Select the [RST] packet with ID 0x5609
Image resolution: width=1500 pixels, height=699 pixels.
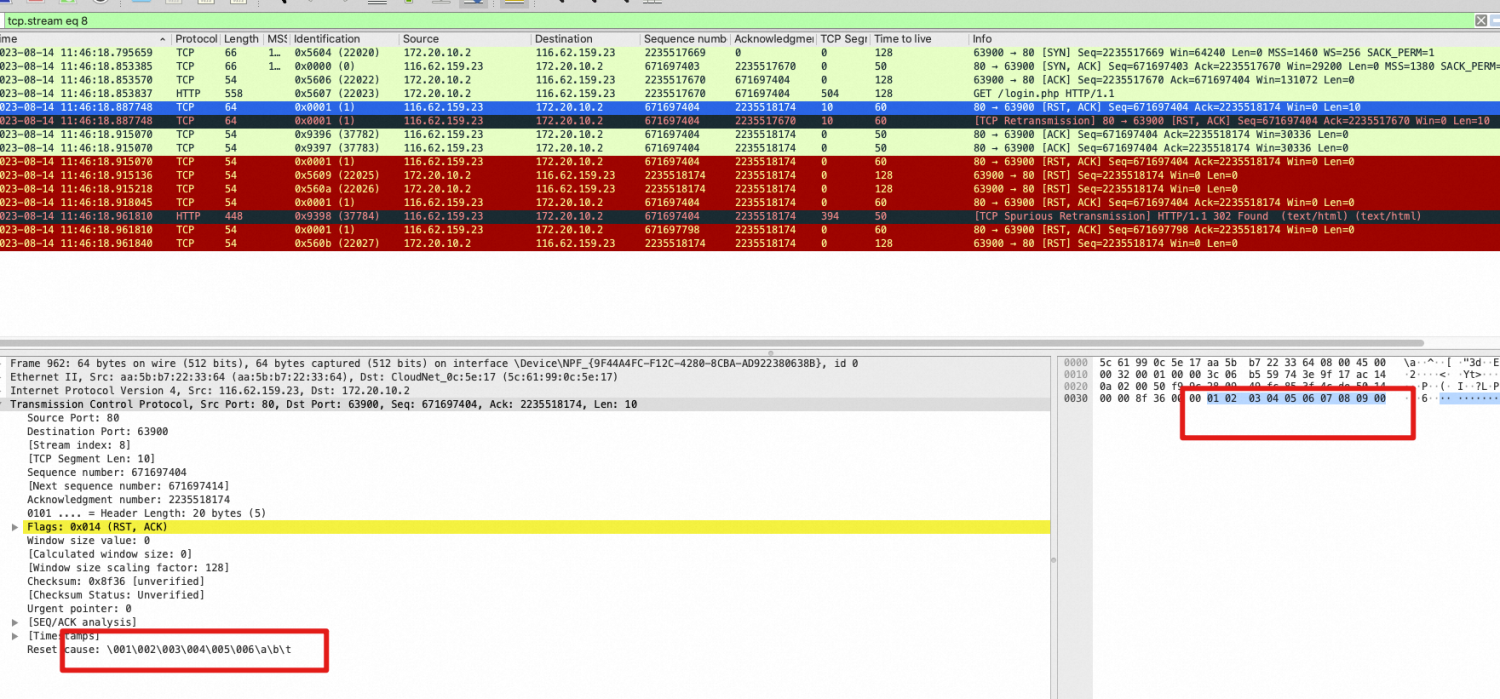750,175
